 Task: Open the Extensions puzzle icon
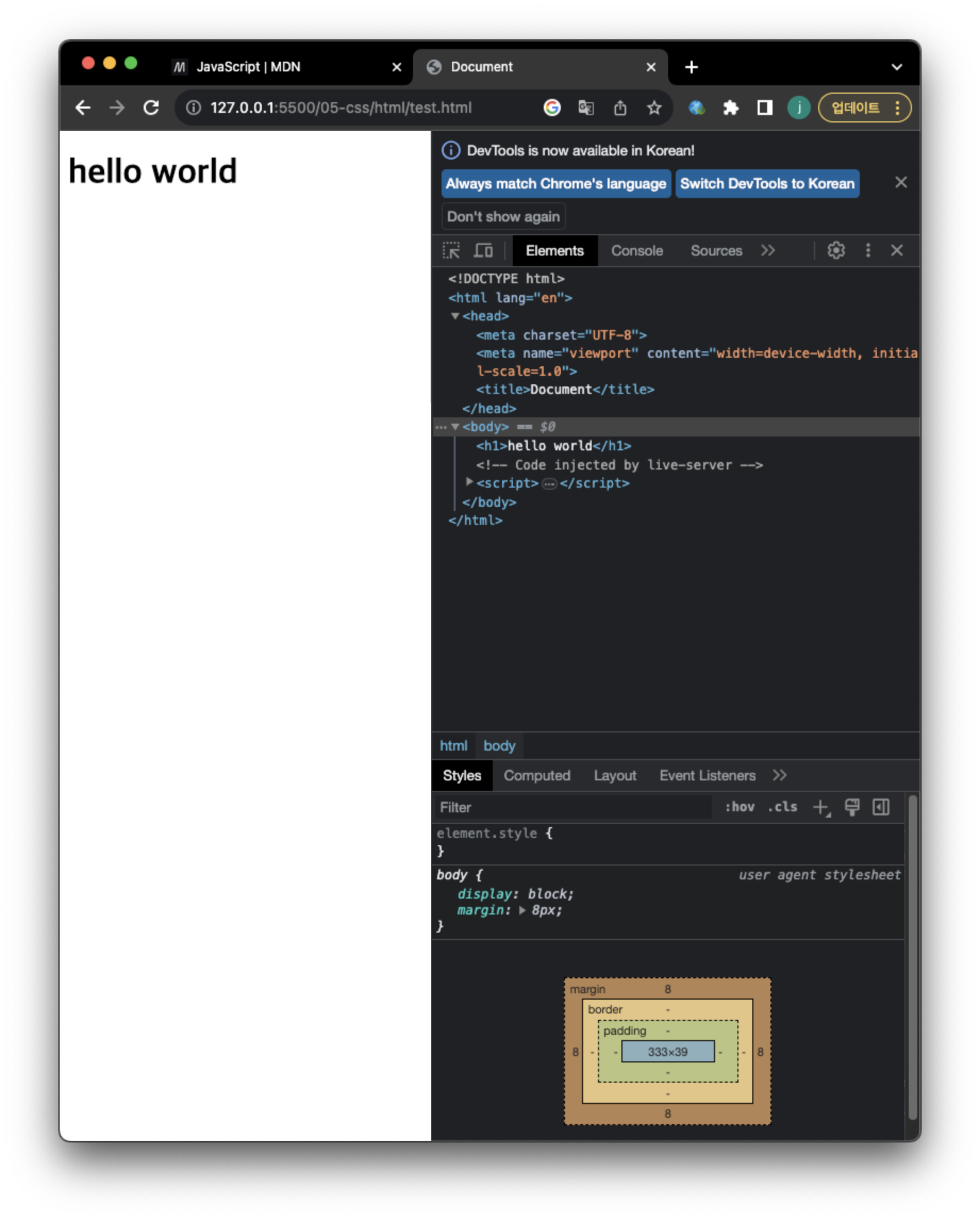(730, 108)
